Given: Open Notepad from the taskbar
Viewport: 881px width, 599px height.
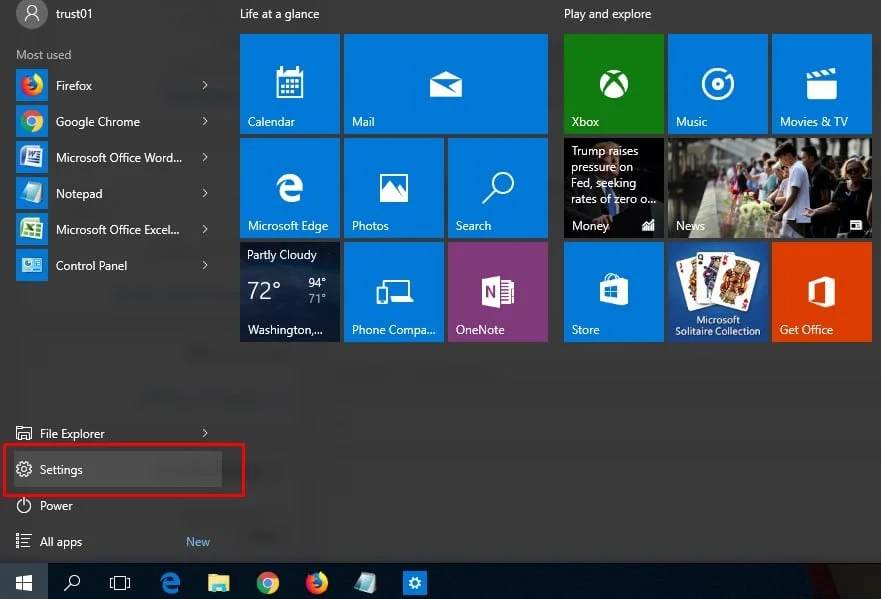Looking at the screenshot, I should coord(365,583).
